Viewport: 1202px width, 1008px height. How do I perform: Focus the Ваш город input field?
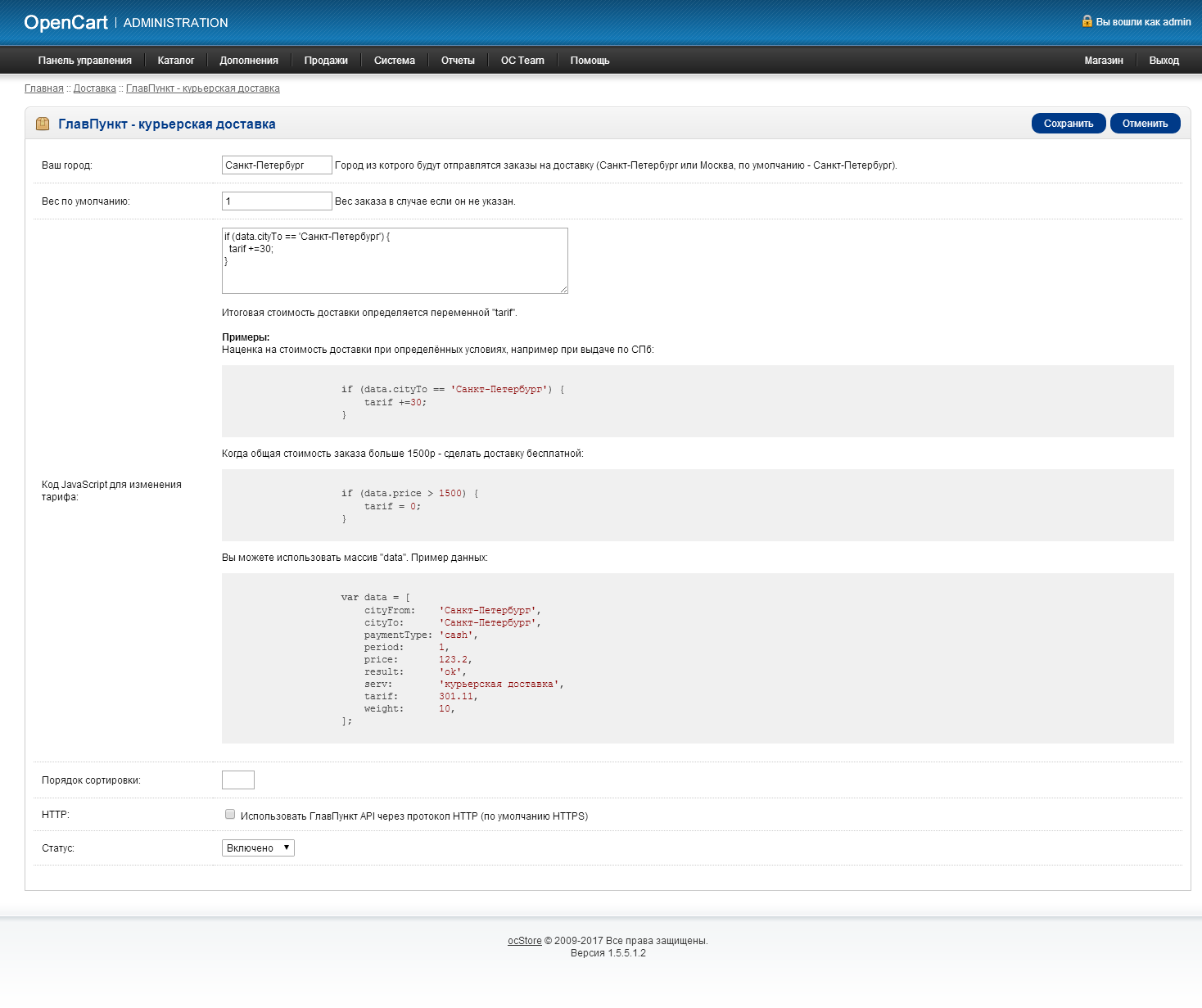[x=277, y=165]
